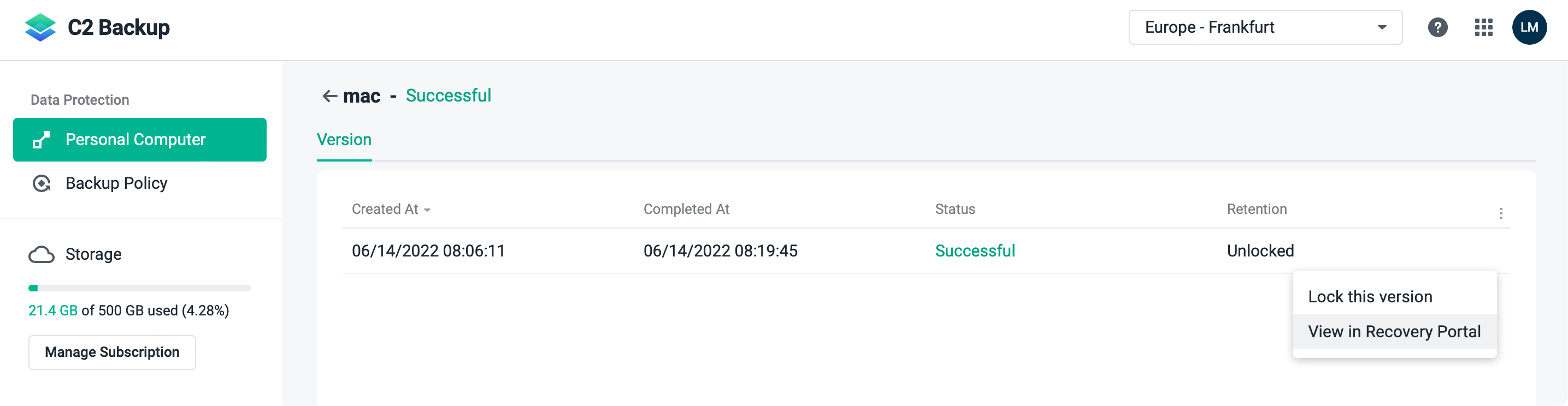The width and height of the screenshot is (1568, 406).
Task: Open the LM user avatar menu
Action: pos(1529,27)
